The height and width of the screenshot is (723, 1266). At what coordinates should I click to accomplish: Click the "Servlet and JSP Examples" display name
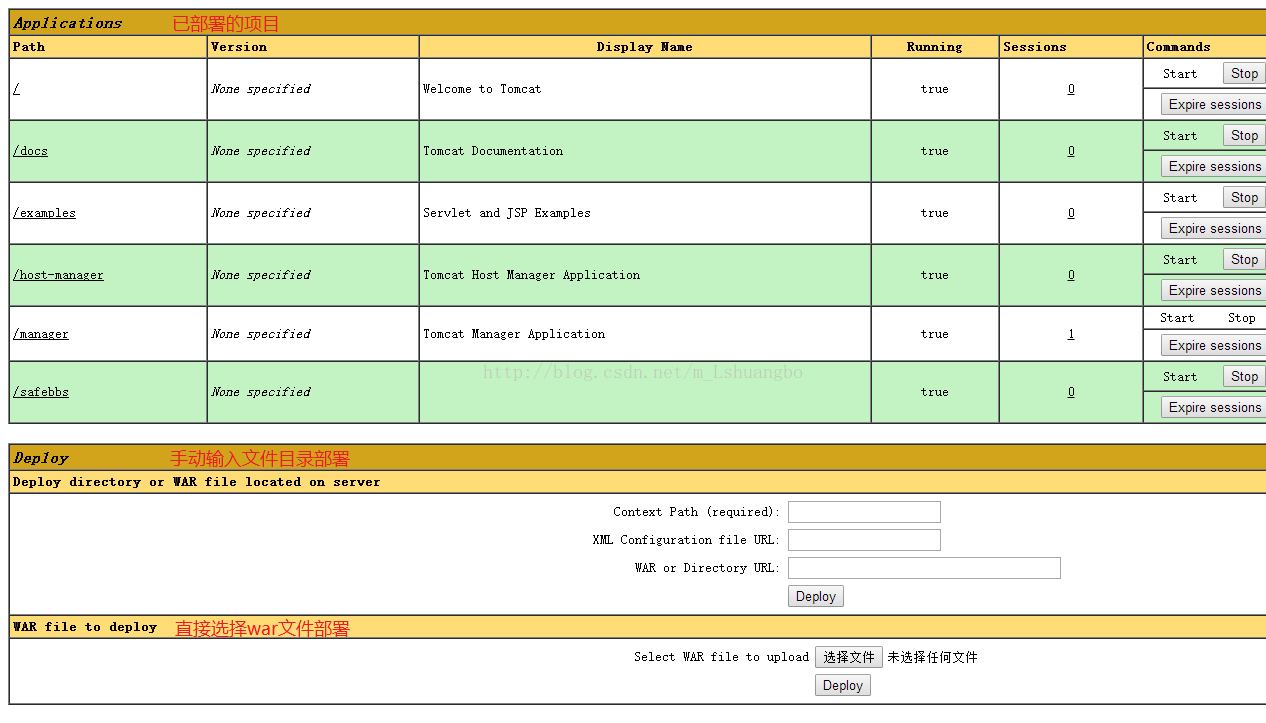tap(507, 213)
